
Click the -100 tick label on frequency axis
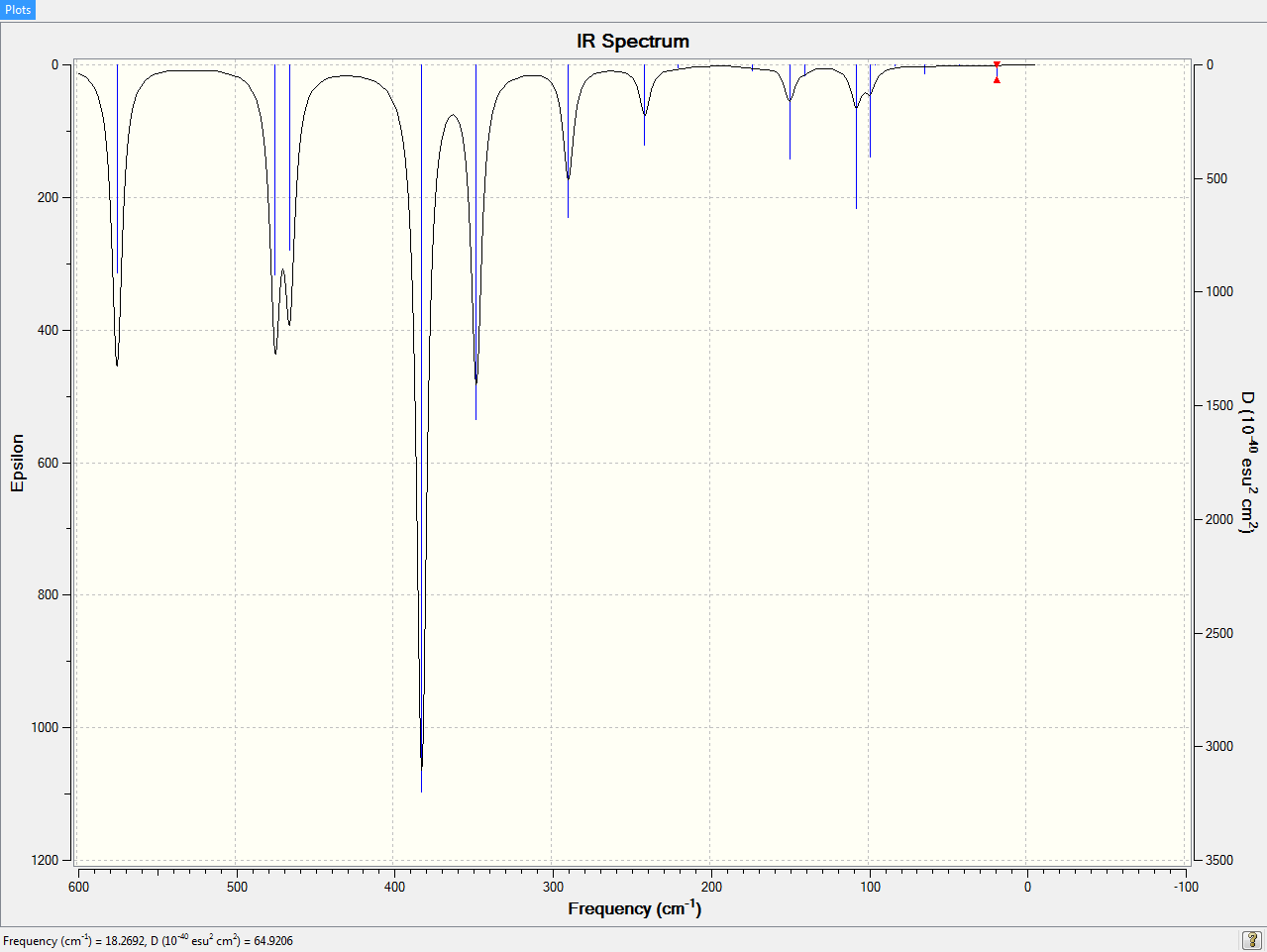[x=1186, y=887]
